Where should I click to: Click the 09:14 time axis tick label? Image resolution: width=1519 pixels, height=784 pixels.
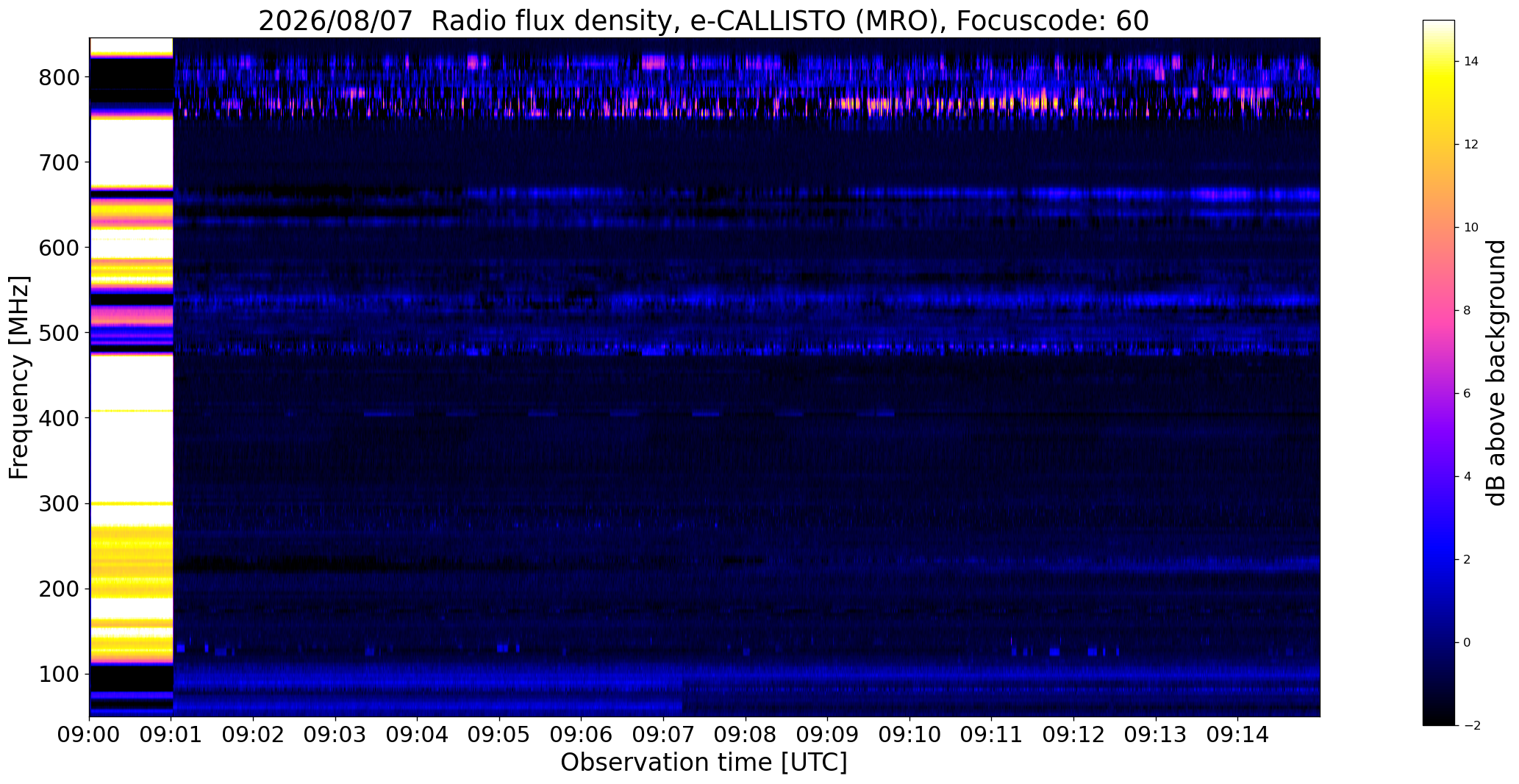pyautogui.click(x=1237, y=735)
